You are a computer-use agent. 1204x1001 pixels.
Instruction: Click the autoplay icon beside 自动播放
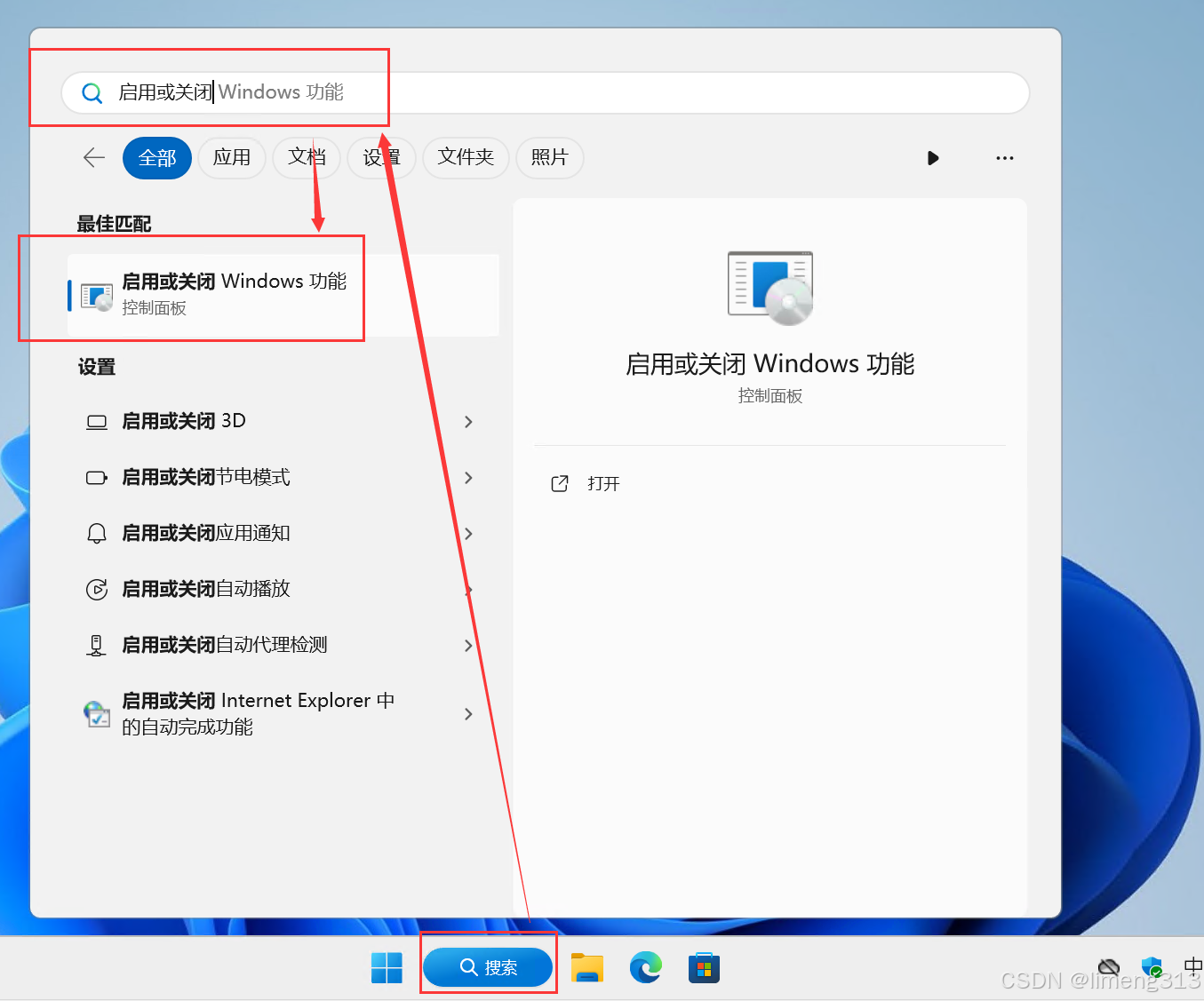(97, 589)
